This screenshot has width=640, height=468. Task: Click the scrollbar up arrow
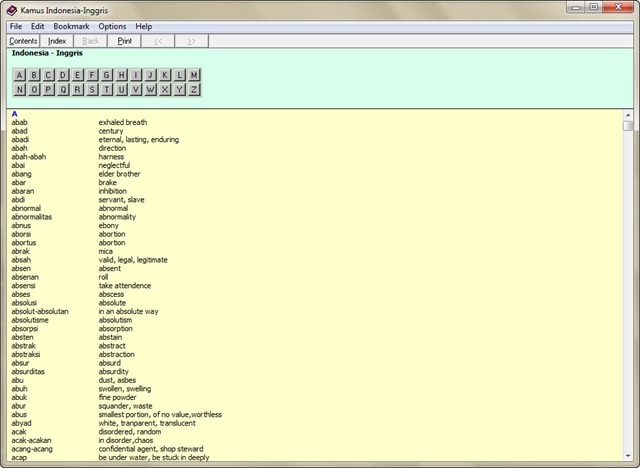pyautogui.click(x=628, y=115)
